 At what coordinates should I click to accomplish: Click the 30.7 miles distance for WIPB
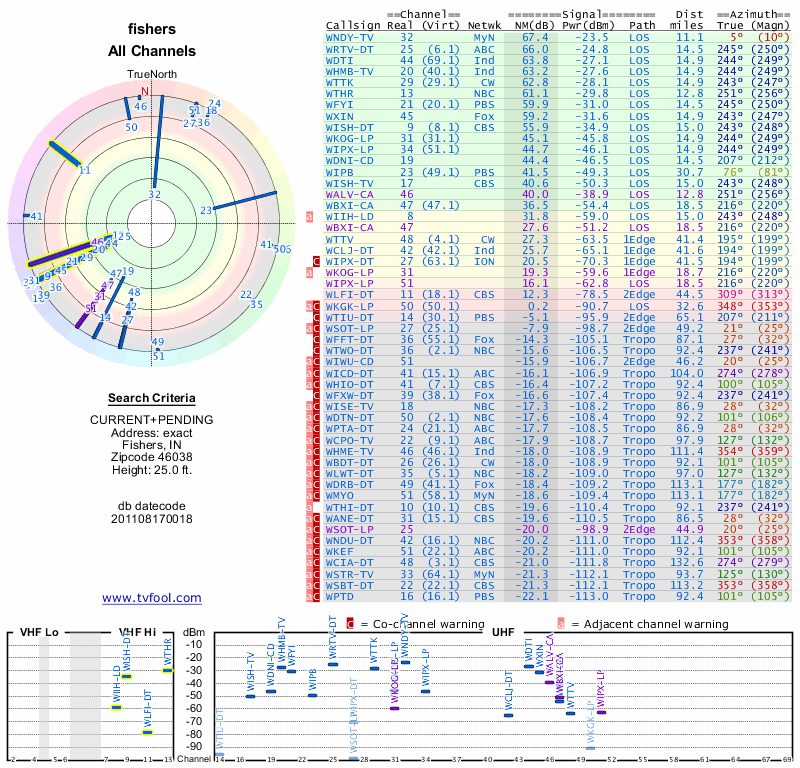pyautogui.click(x=690, y=172)
